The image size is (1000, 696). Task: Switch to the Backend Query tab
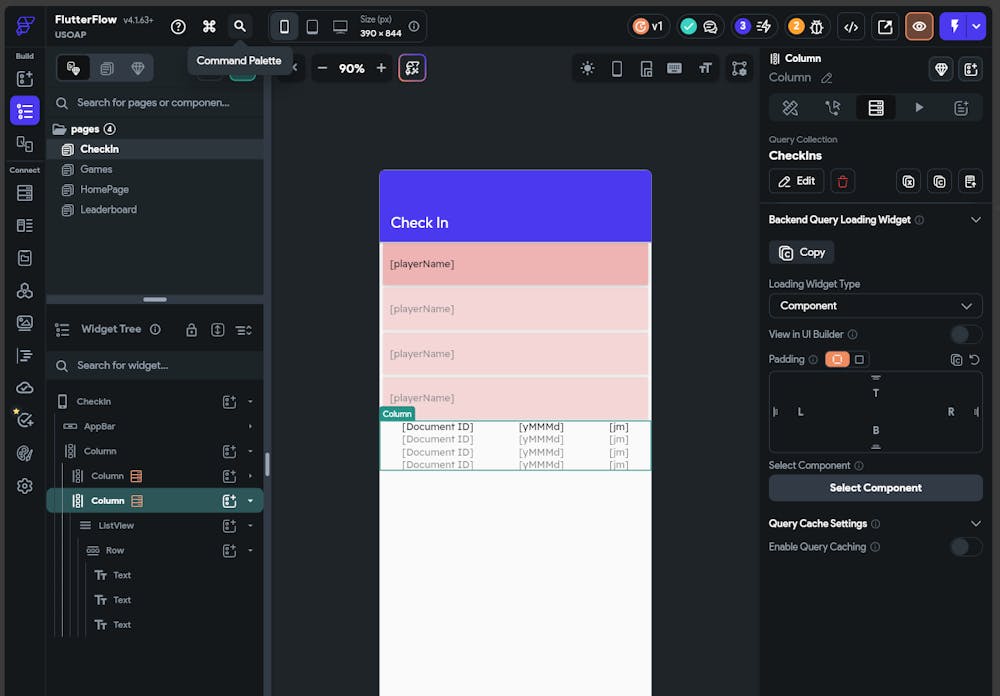[x=876, y=108]
